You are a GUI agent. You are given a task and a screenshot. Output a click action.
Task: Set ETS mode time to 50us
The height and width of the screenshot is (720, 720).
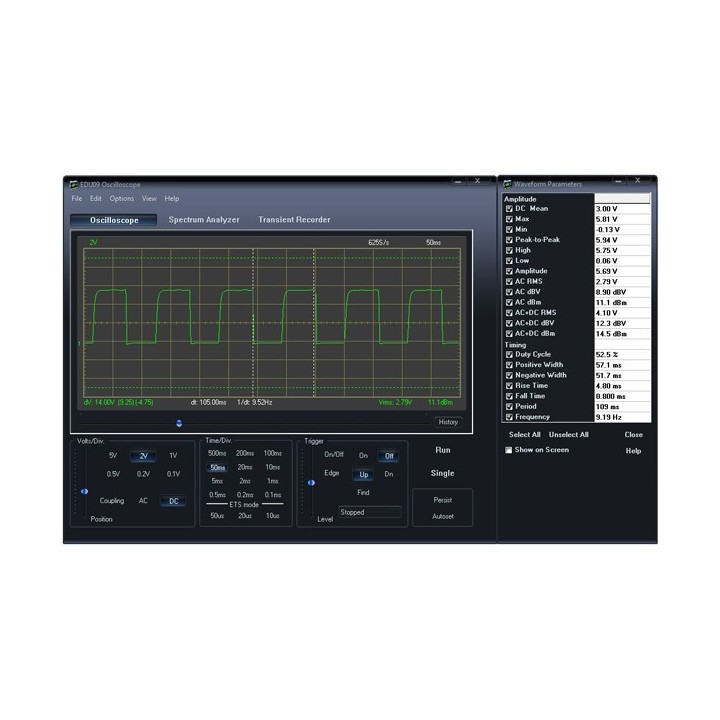click(x=217, y=516)
